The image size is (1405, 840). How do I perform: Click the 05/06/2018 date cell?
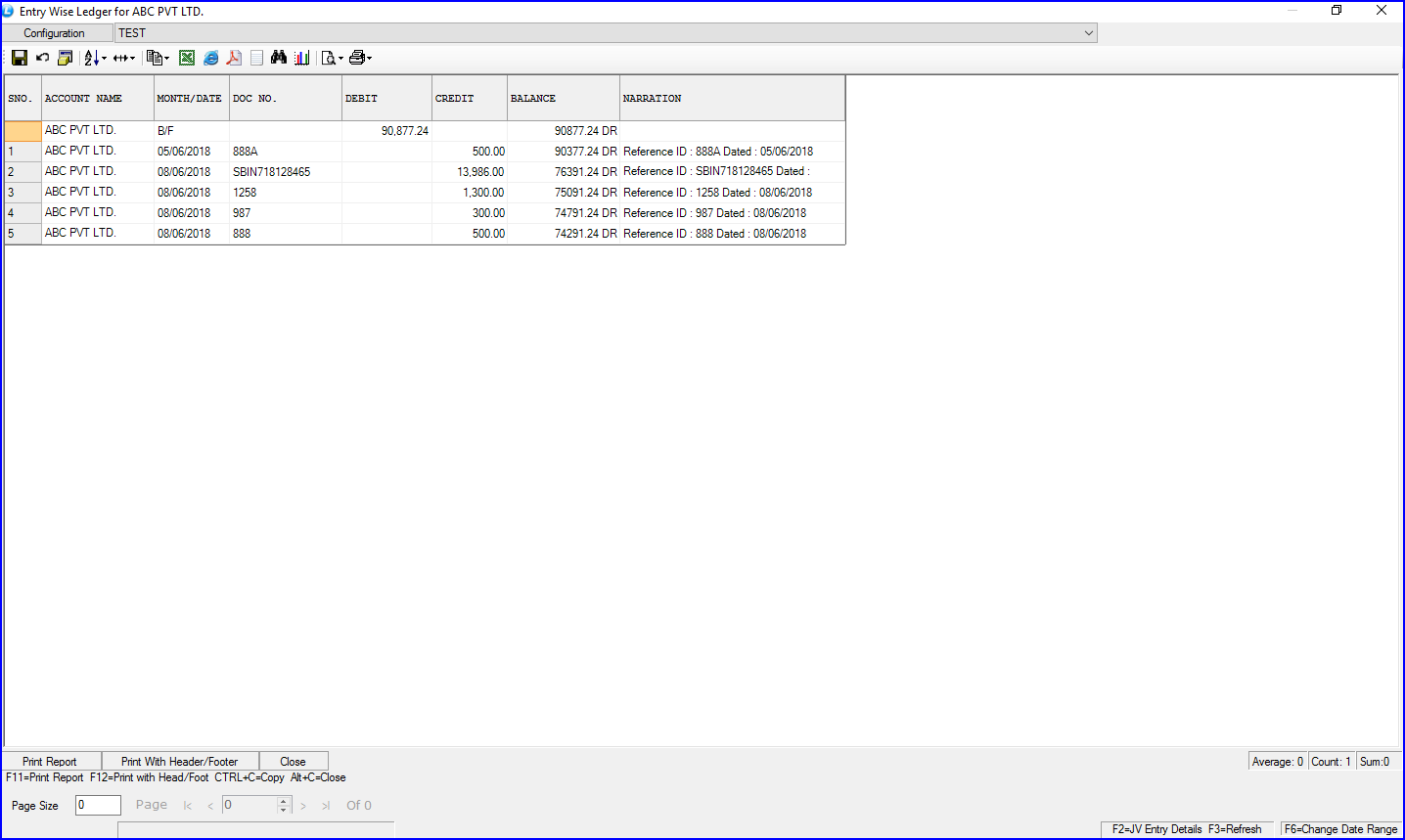(x=192, y=152)
